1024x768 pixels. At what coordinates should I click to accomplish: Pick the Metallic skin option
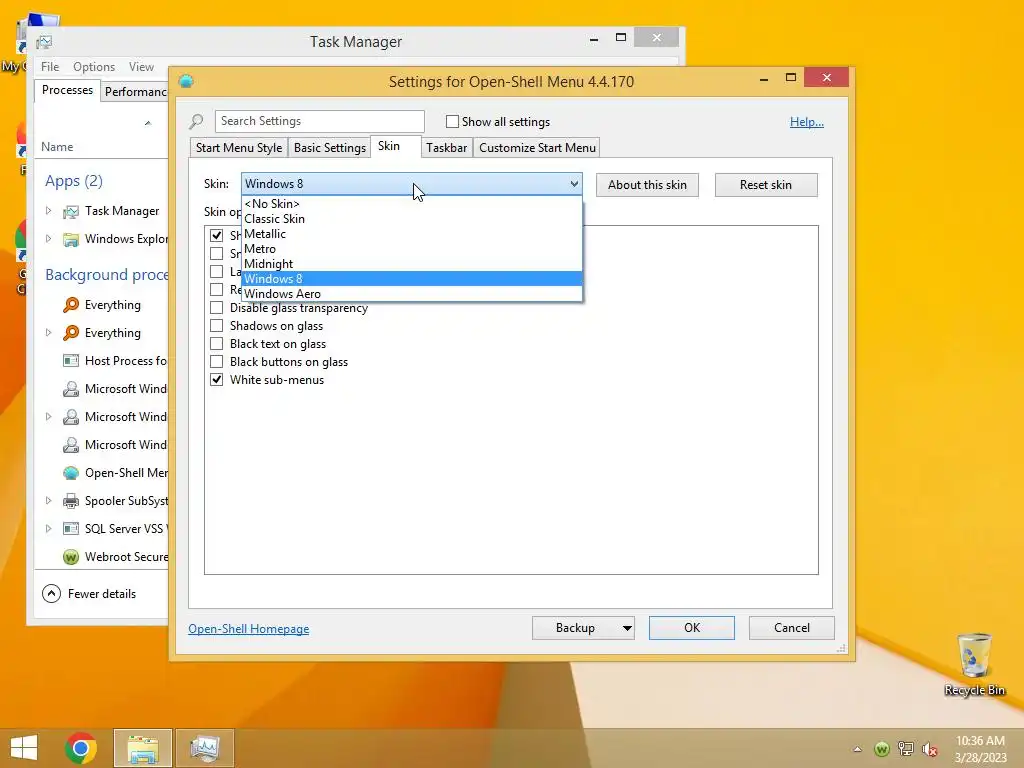[x=411, y=234]
